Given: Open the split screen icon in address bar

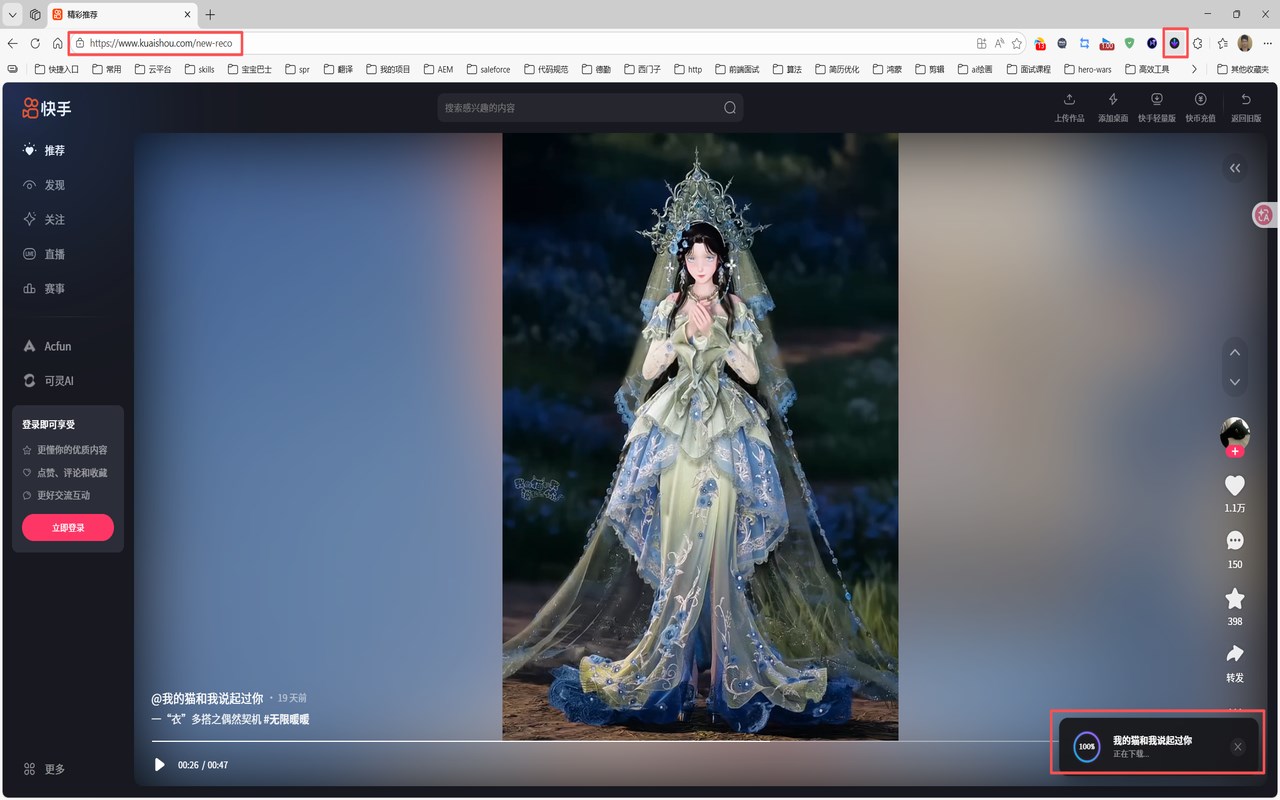Looking at the screenshot, I should [981, 43].
